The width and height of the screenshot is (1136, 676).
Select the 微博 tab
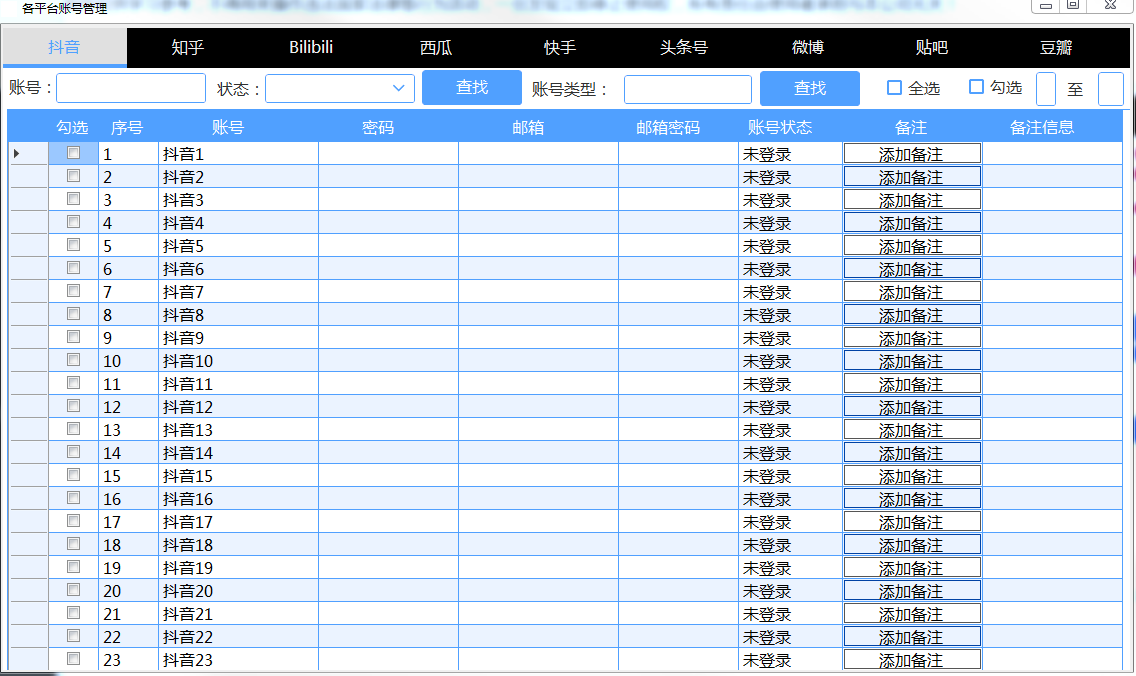point(808,48)
